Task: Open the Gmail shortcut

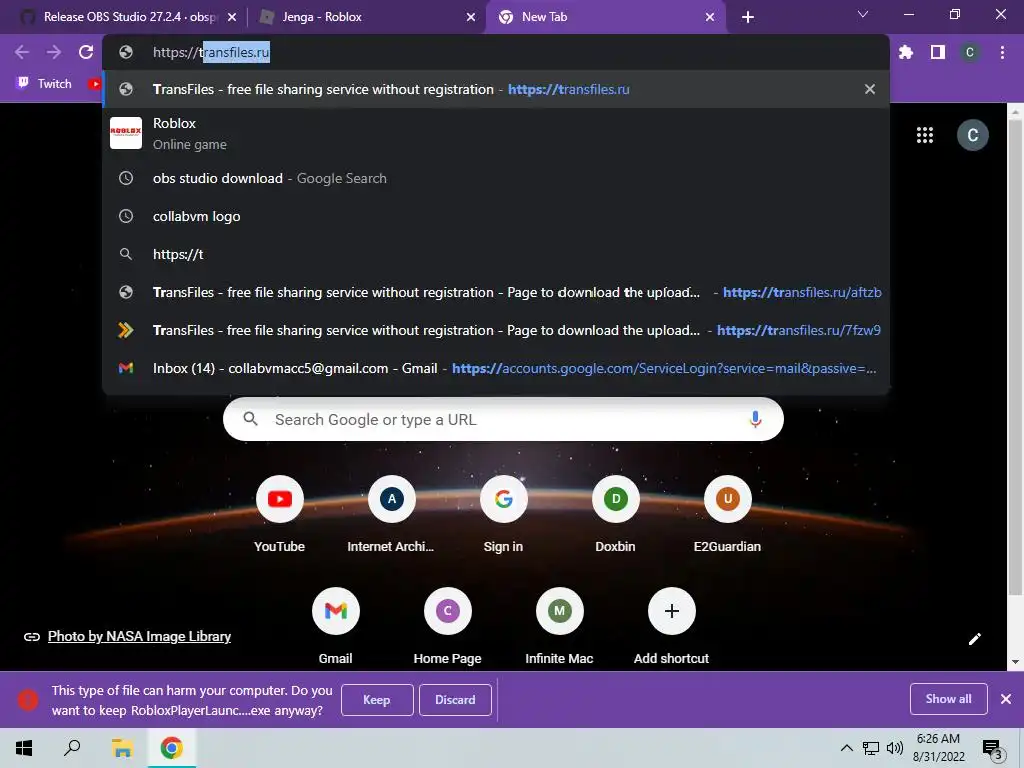Action: click(336, 626)
